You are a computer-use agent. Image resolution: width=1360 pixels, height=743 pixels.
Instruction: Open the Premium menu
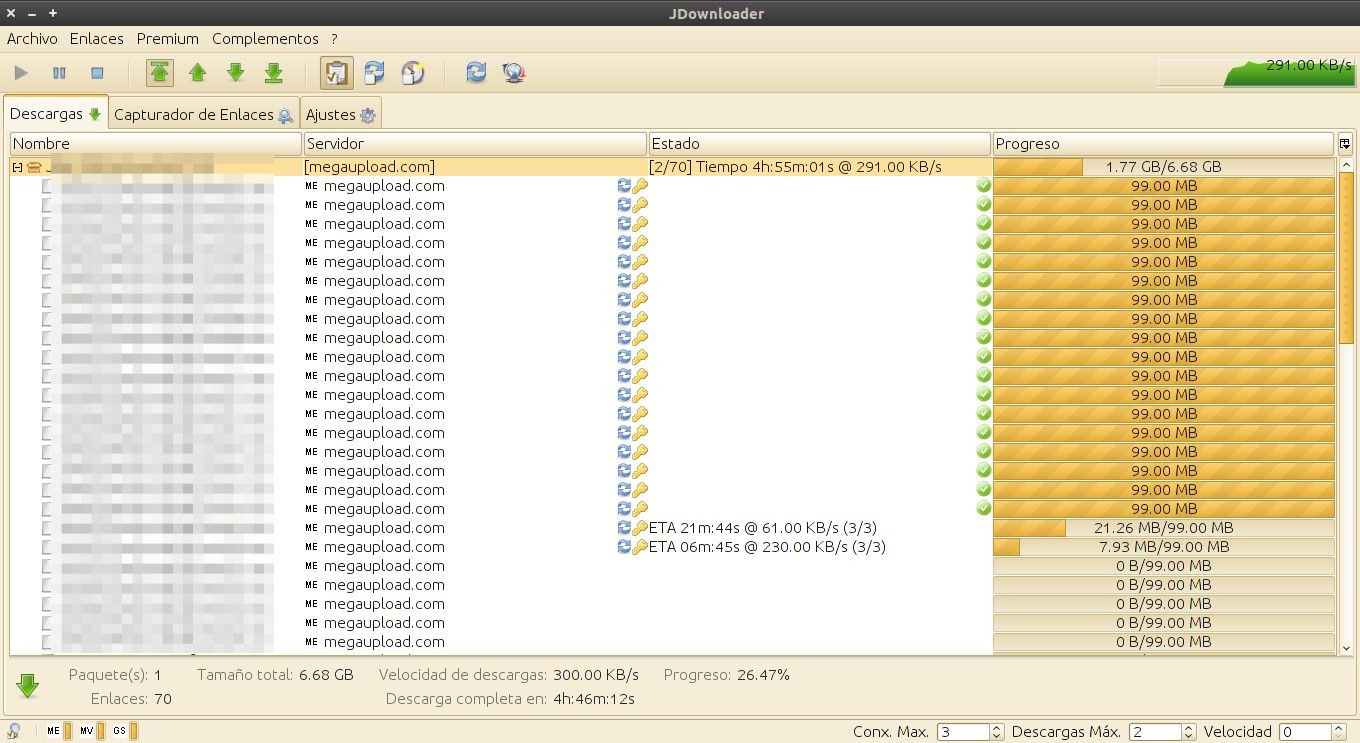coord(168,39)
